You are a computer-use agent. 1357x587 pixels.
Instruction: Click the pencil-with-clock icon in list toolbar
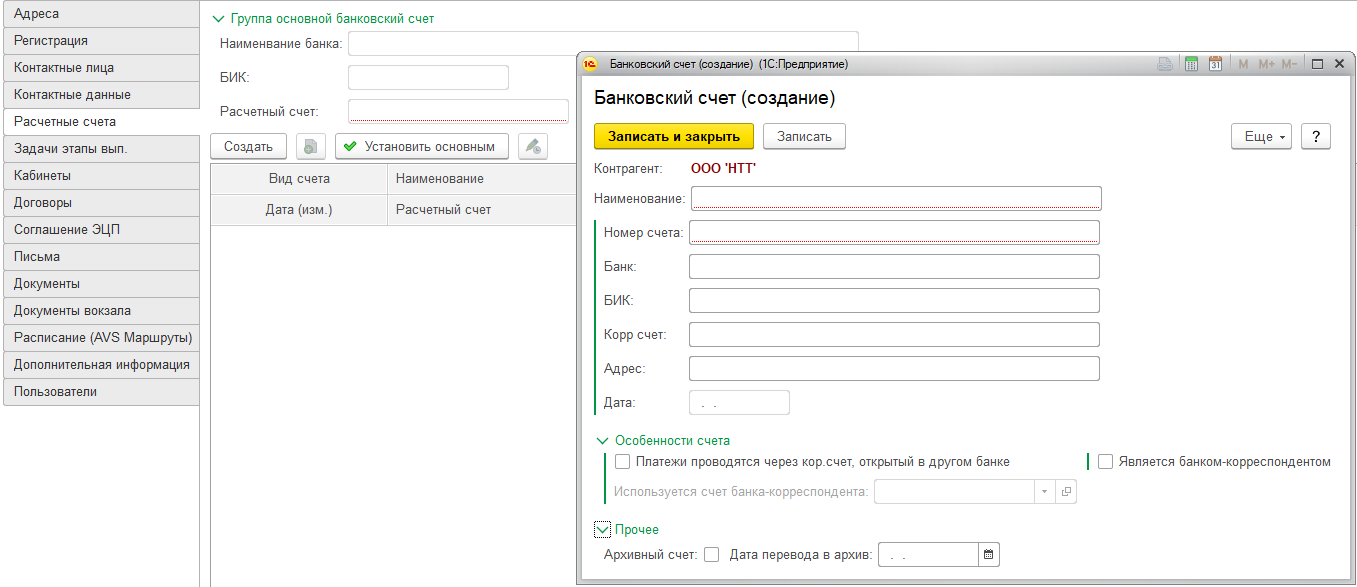533,147
